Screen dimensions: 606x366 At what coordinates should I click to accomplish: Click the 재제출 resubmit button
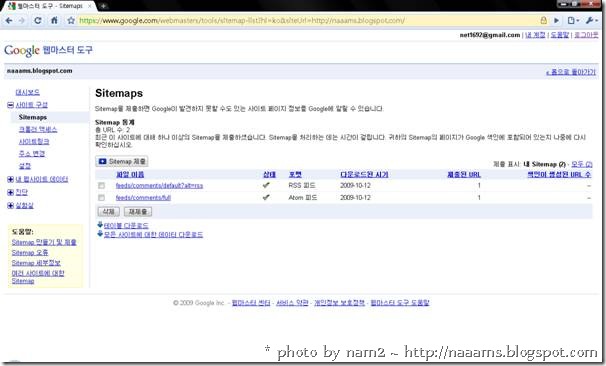(x=138, y=212)
